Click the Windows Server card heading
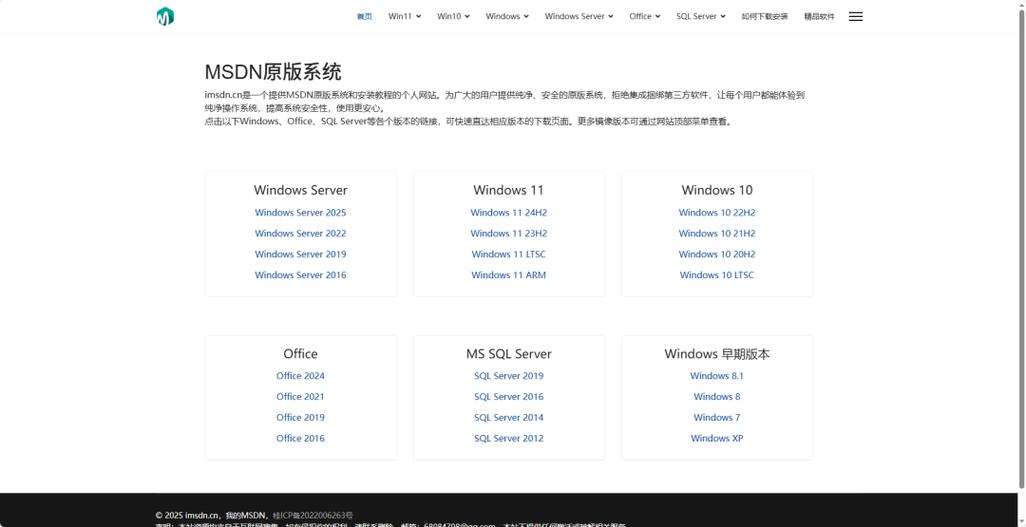 click(x=300, y=190)
